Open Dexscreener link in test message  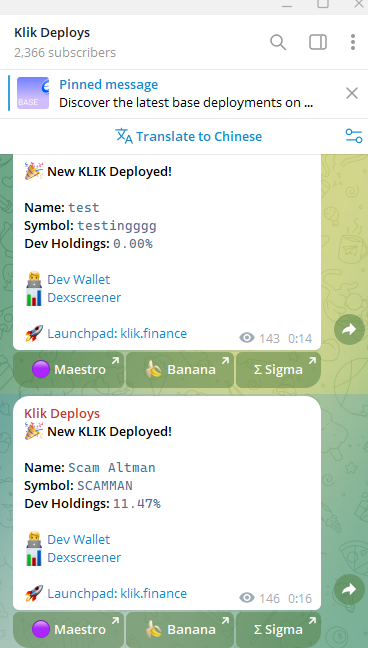tap(84, 298)
